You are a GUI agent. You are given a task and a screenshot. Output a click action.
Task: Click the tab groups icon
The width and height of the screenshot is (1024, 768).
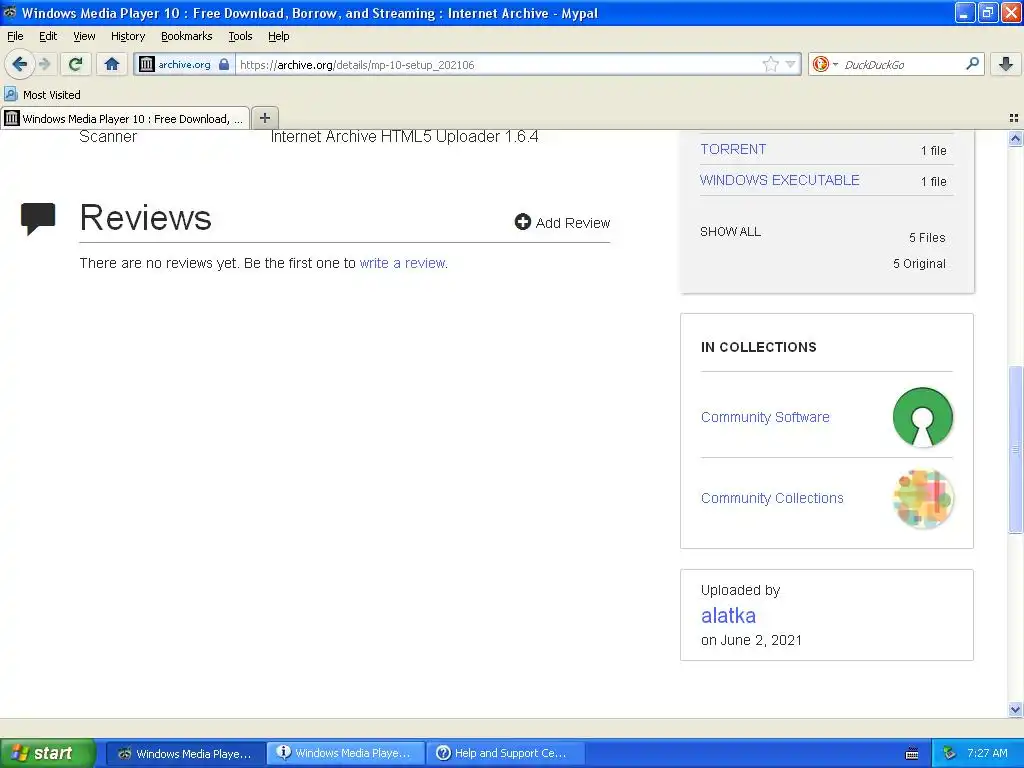[1014, 118]
